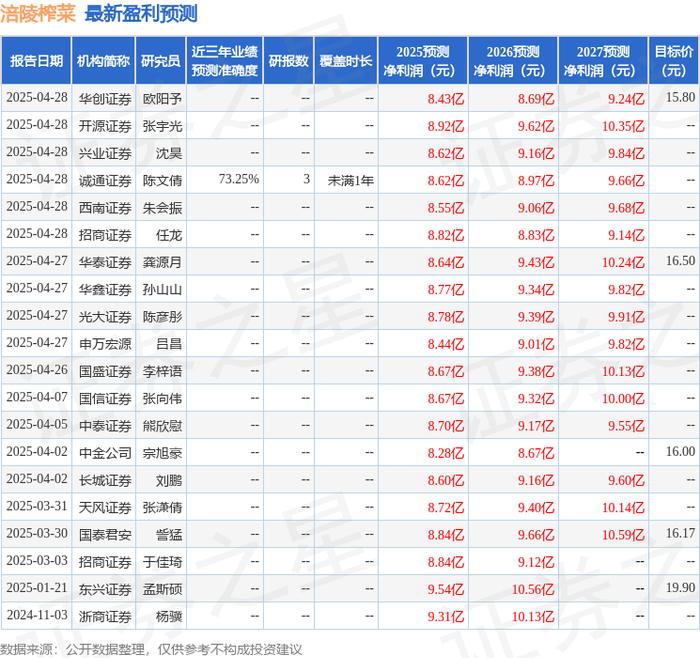700x658 pixels.
Task: Select the 长城证券 institution cell
Action: pyautogui.click(x=105, y=480)
